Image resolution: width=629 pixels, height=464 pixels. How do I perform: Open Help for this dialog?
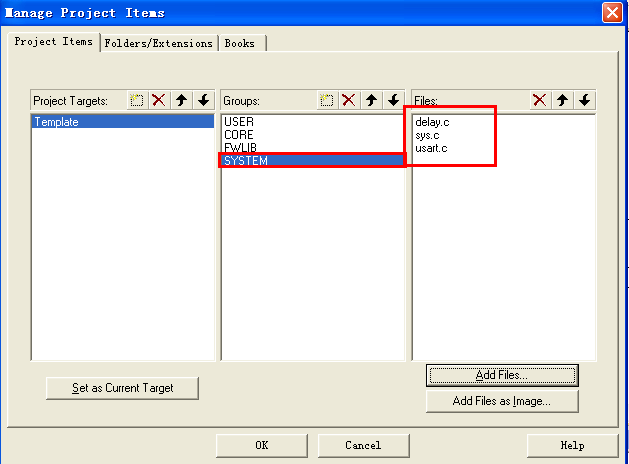tap(572, 445)
